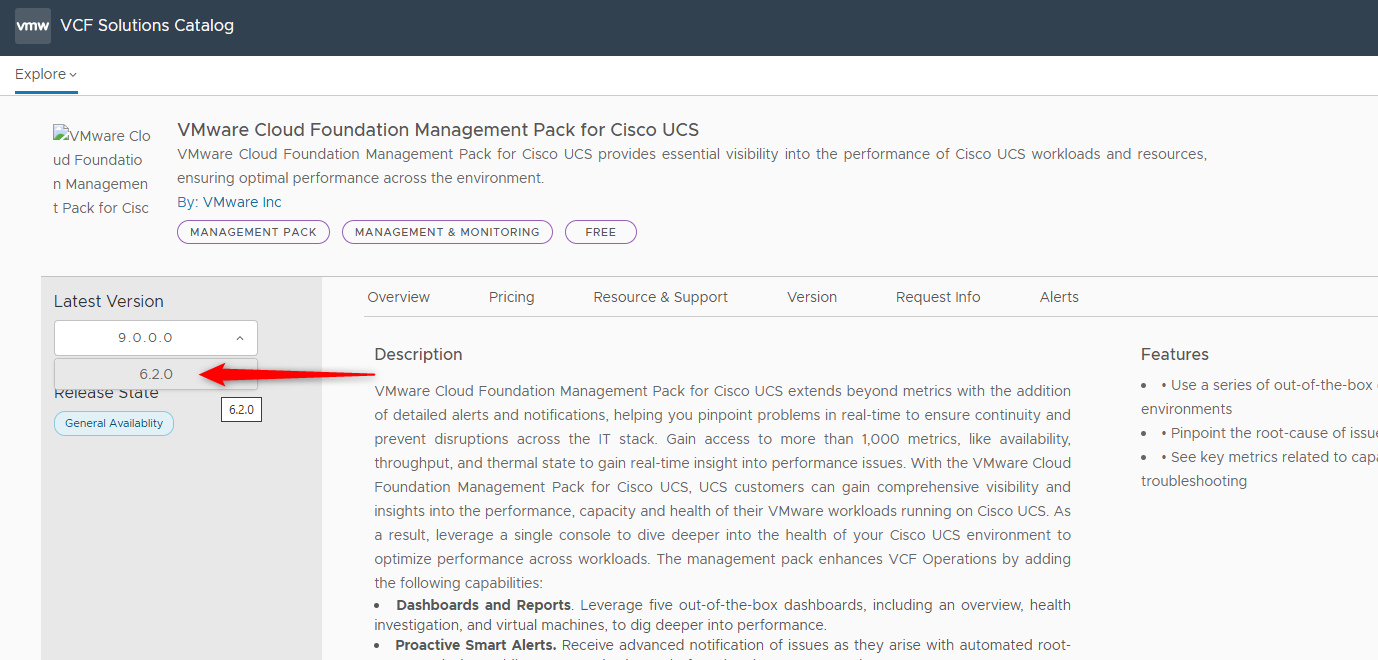1378x660 pixels.
Task: Click the General Availability release badge
Action: click(x=114, y=423)
